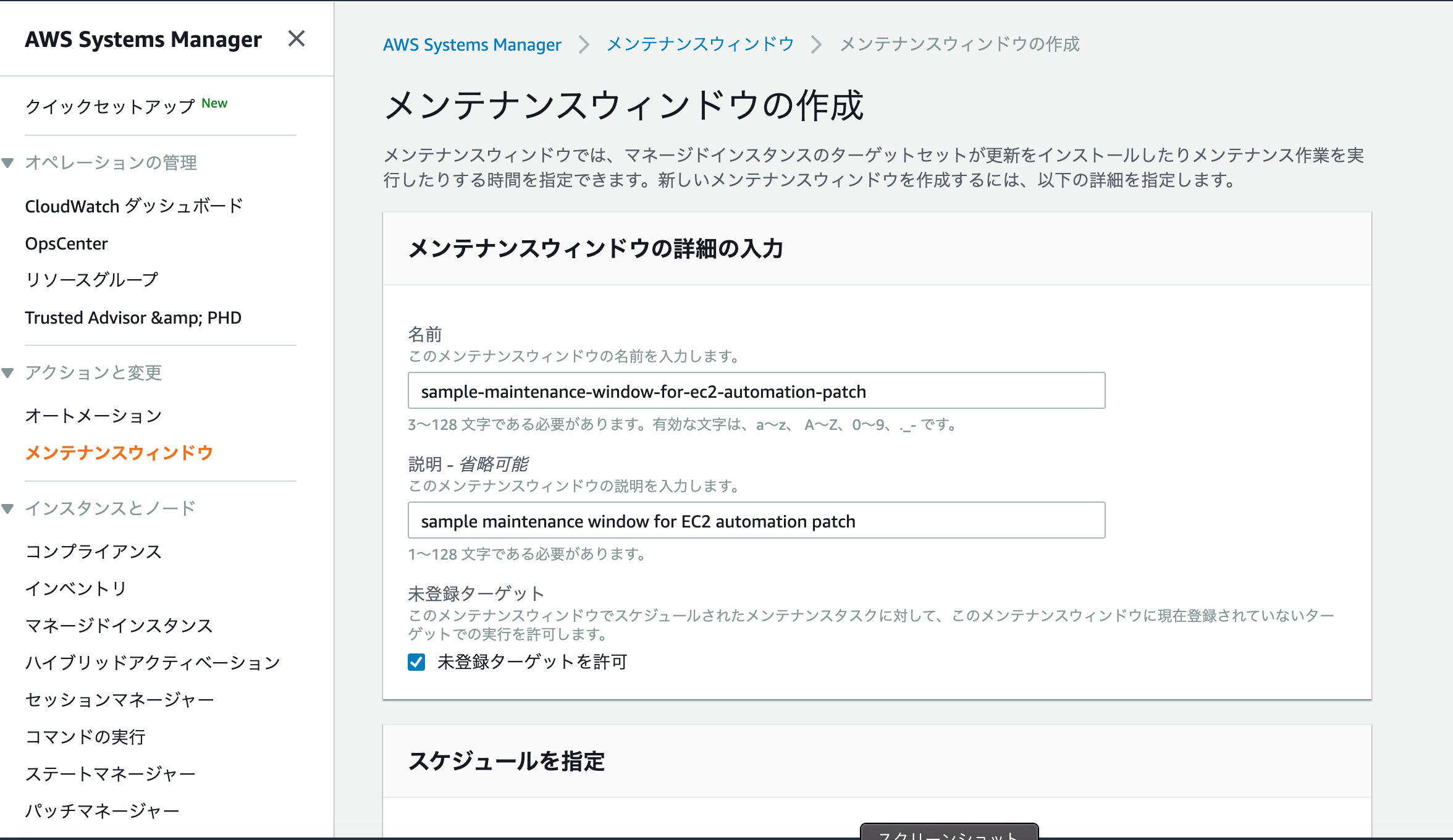Open パッチマネージャー
The width and height of the screenshot is (1453, 840).
pyautogui.click(x=102, y=811)
